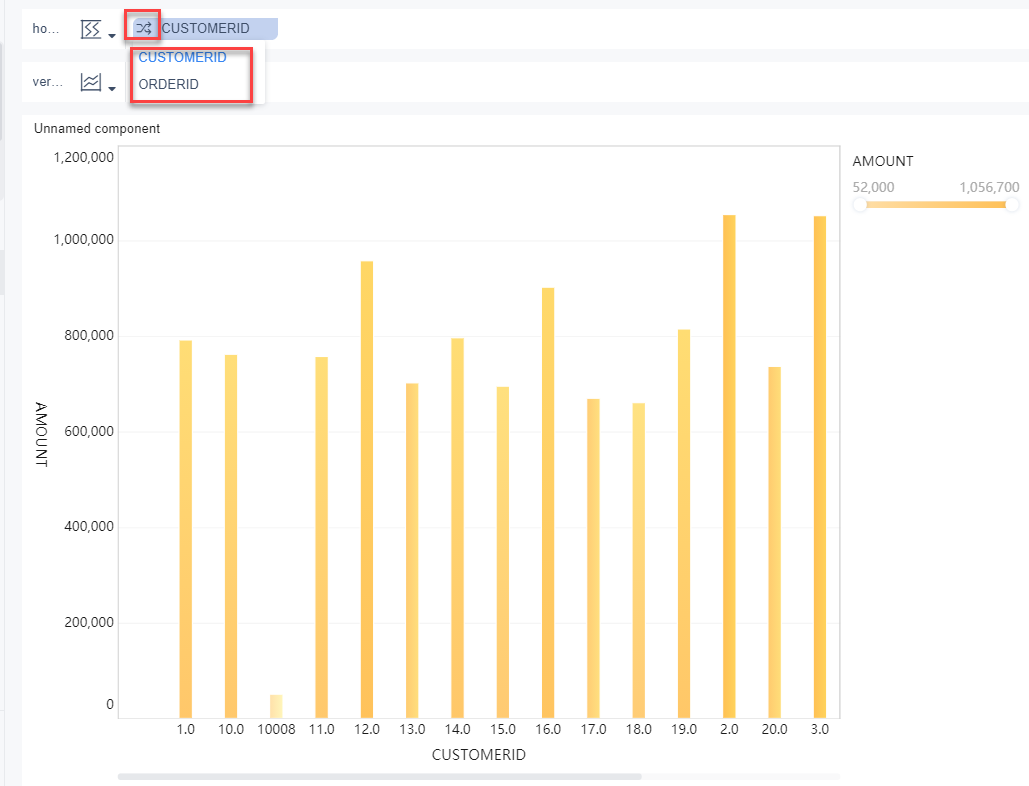Click the AMOUNT legend title
Viewport: 1029px width, 786px height.
[x=883, y=161]
